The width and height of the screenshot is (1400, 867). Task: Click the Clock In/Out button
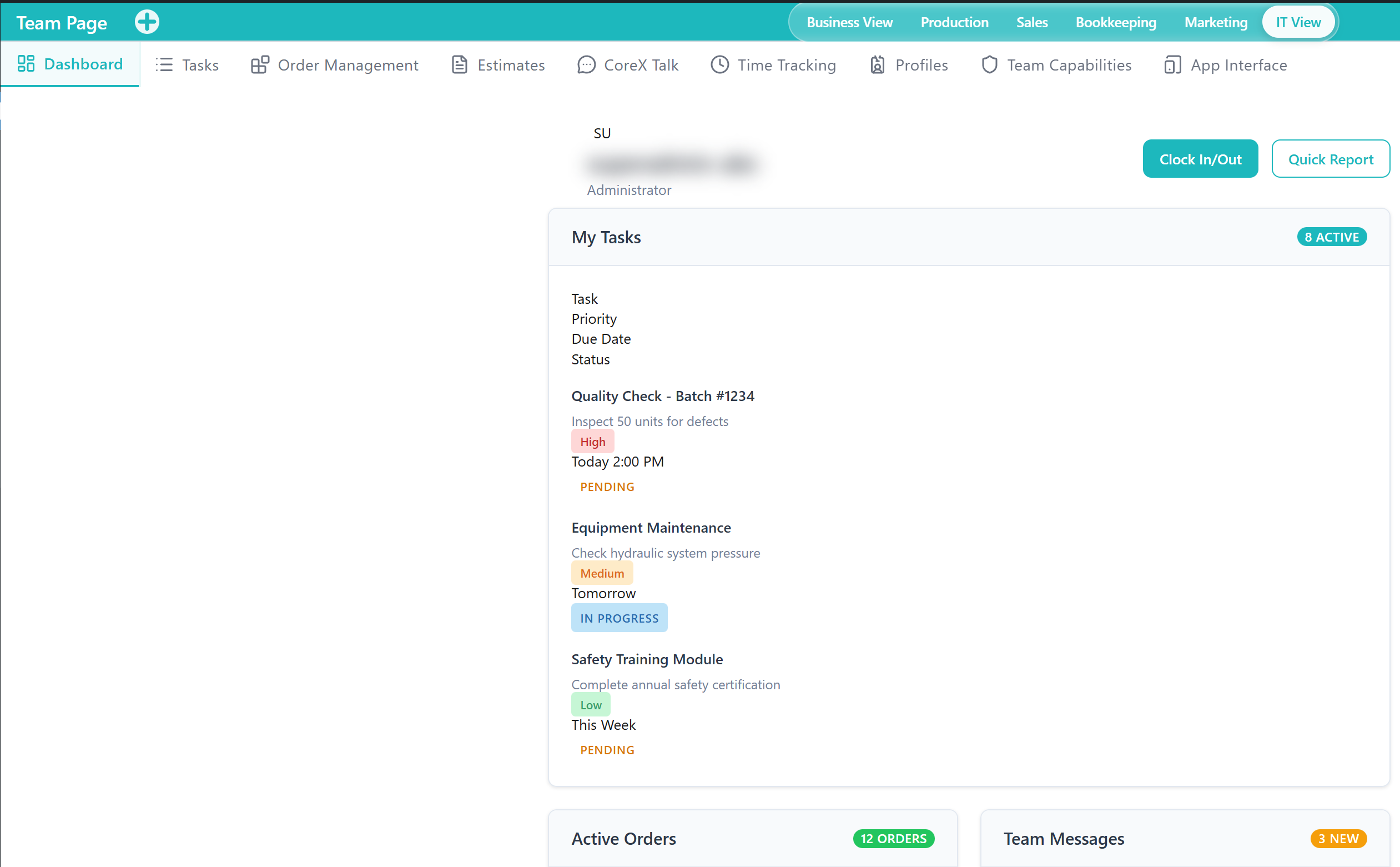tap(1200, 159)
